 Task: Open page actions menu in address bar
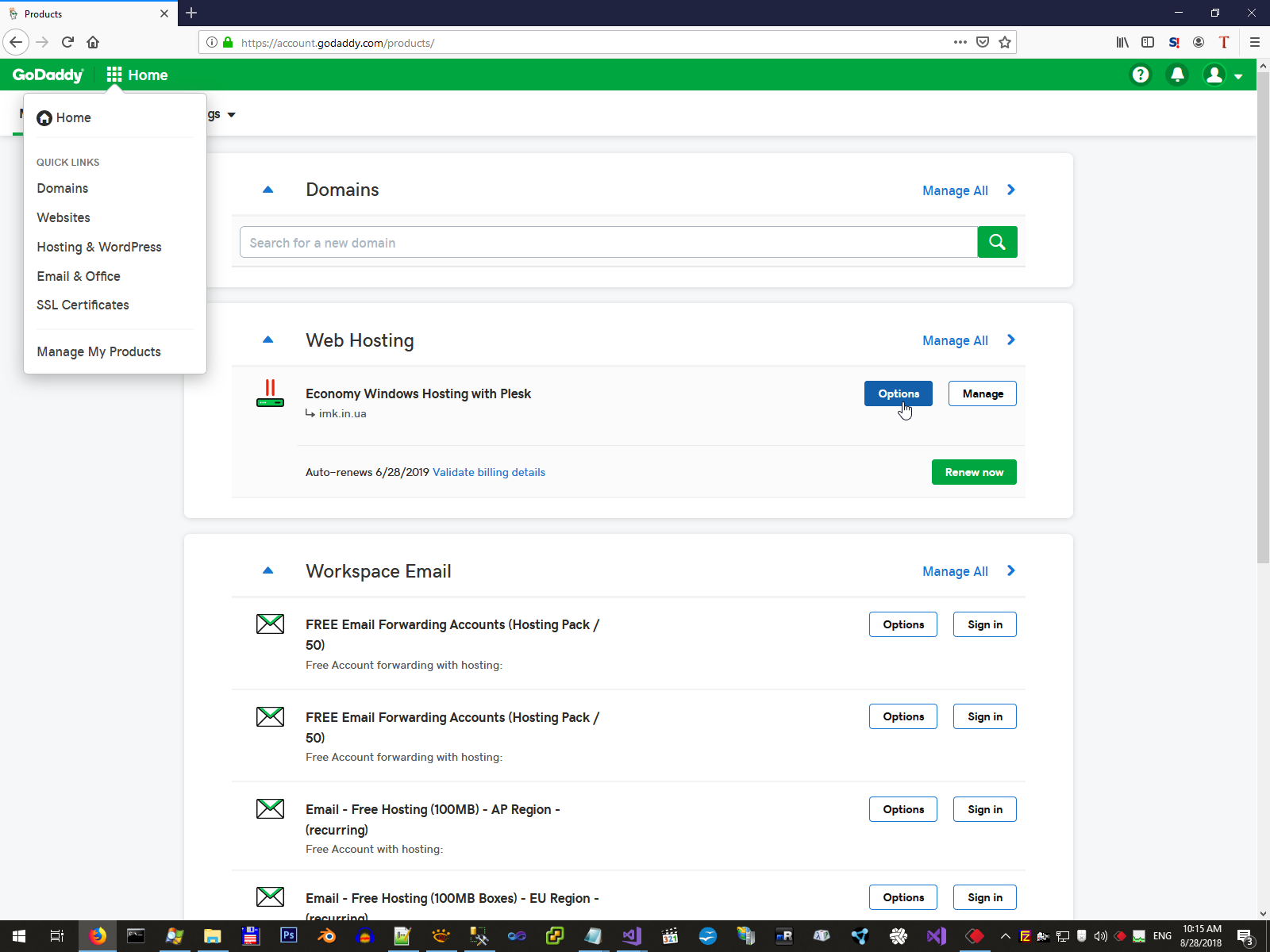click(960, 42)
